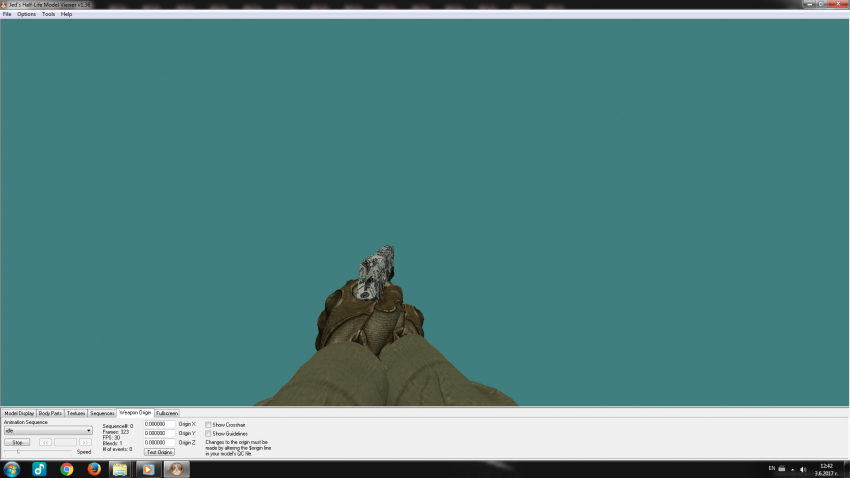The image size is (850, 478).
Task: Open the Tools menu
Action: click(x=48, y=14)
